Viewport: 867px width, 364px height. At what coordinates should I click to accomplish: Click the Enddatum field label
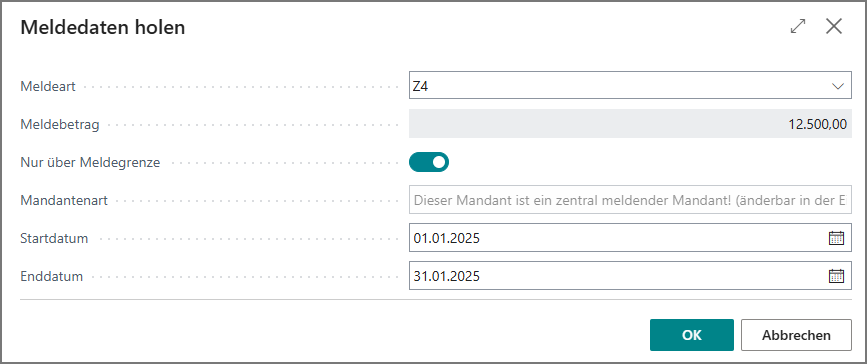51,276
